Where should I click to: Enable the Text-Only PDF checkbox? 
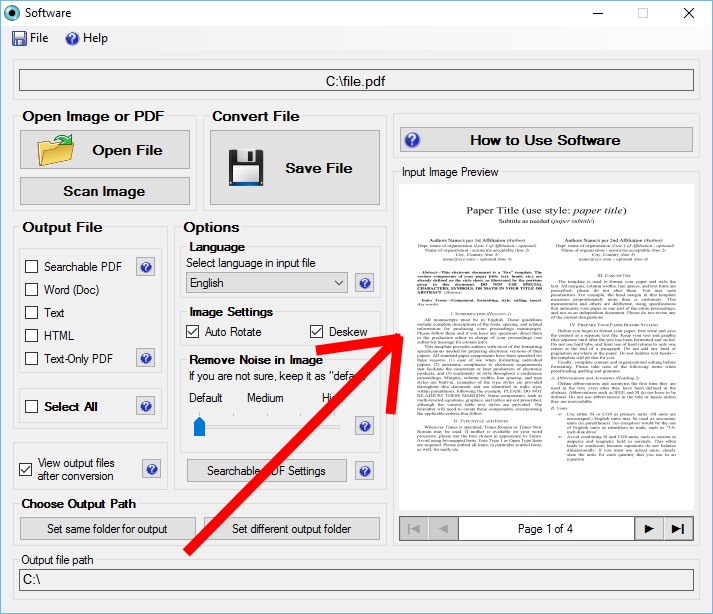31,358
